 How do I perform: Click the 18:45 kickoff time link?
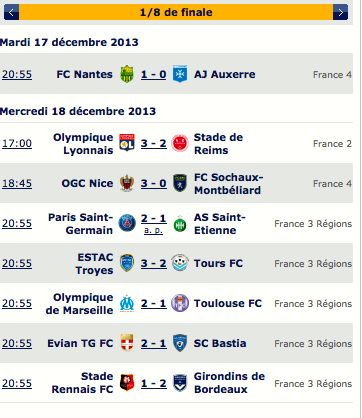[x=17, y=183]
